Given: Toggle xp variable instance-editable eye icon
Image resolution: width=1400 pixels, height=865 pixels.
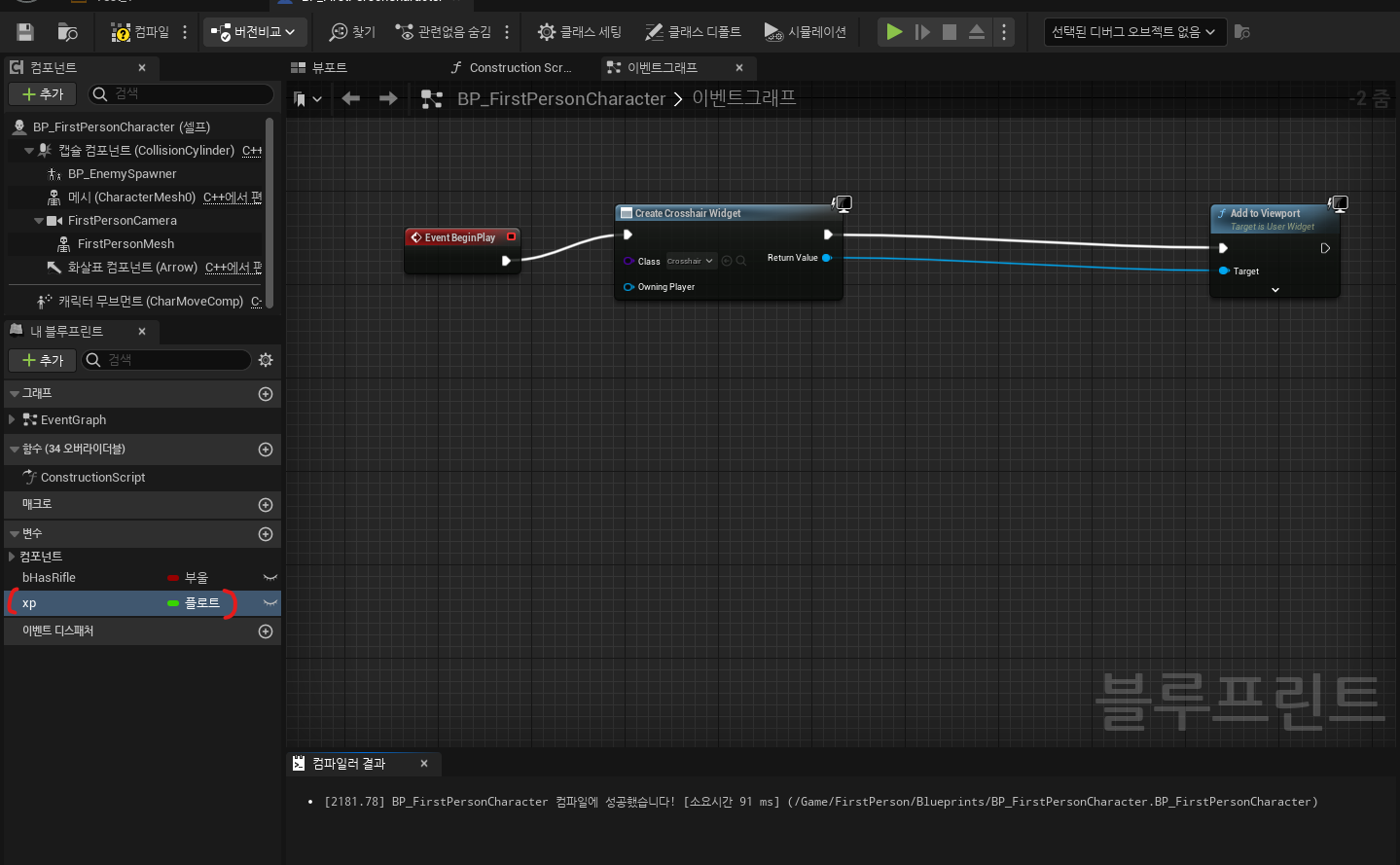Looking at the screenshot, I should [270, 603].
